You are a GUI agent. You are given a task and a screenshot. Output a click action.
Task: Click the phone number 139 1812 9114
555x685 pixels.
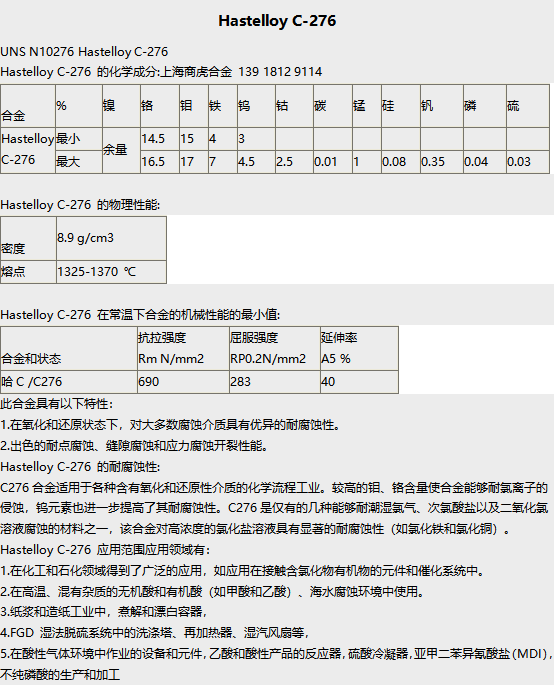[x=280, y=71]
